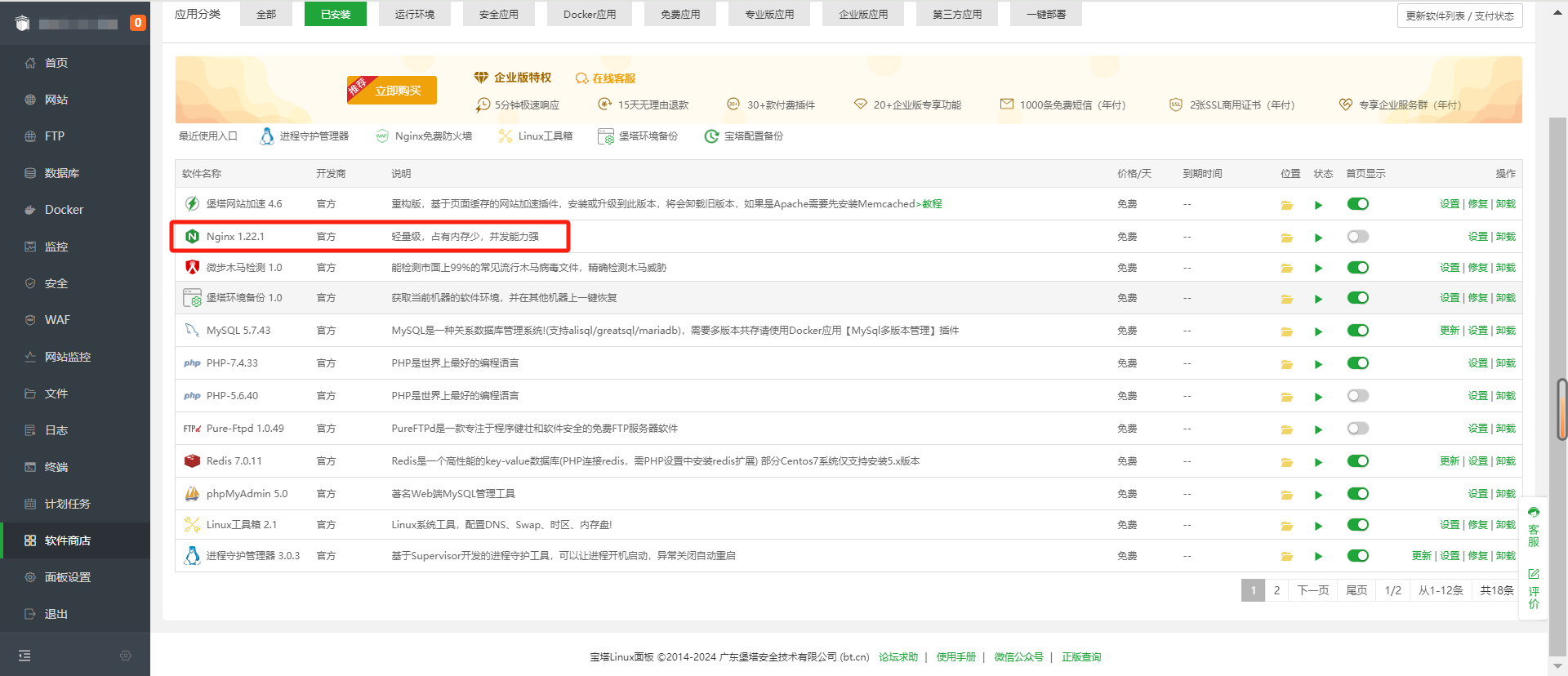Click the sidebar collapse menu icon

click(x=24, y=656)
